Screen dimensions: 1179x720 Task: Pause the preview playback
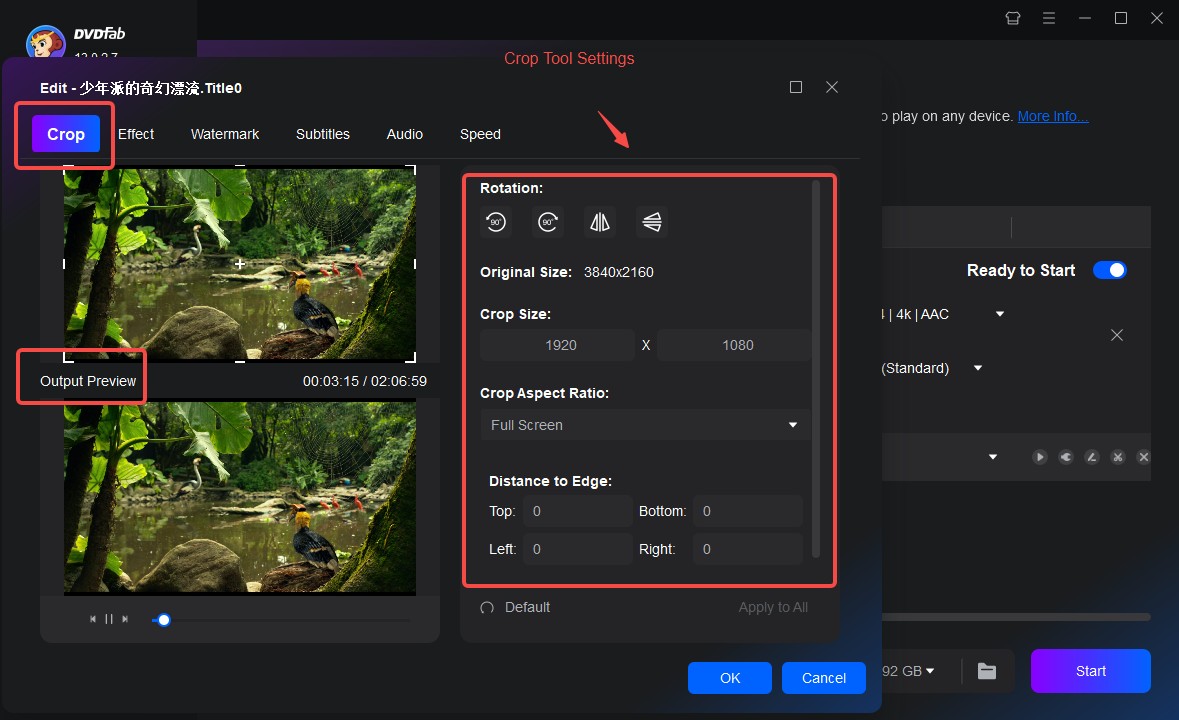click(109, 620)
